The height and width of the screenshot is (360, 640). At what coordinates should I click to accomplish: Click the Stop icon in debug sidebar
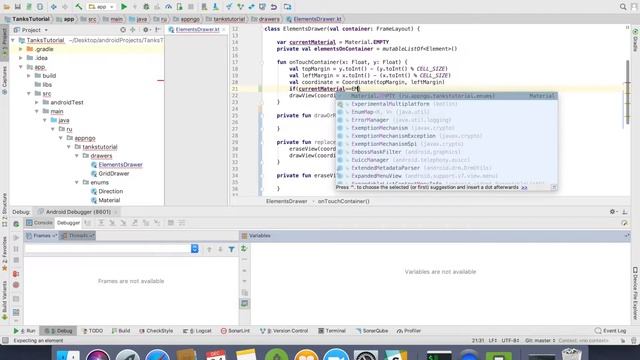click(16, 260)
